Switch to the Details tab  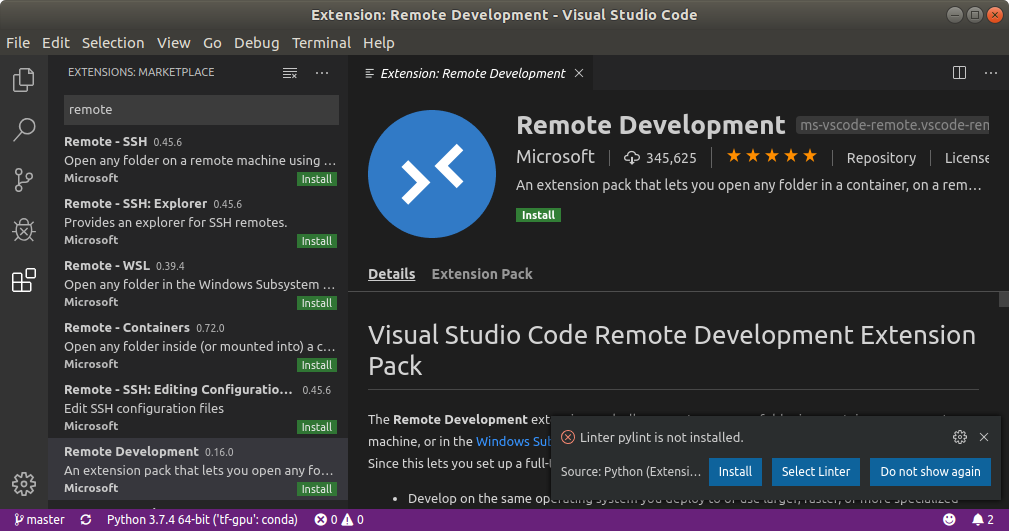pos(391,274)
